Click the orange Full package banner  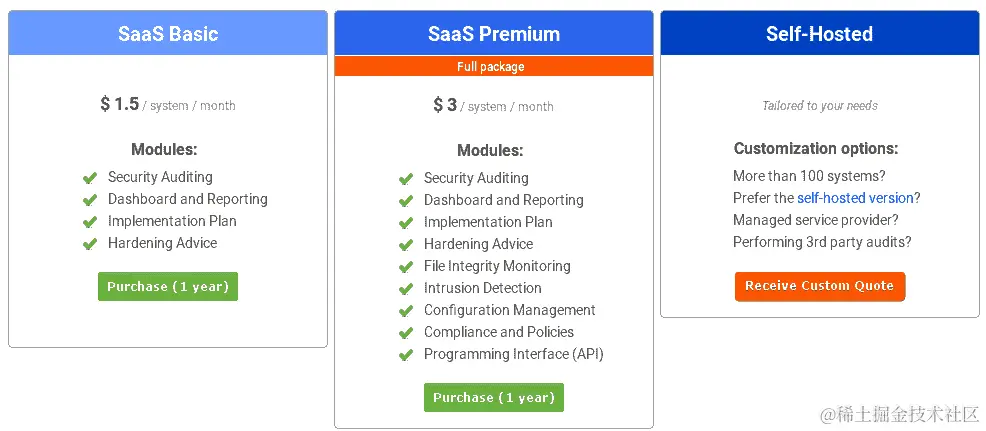coord(494,67)
